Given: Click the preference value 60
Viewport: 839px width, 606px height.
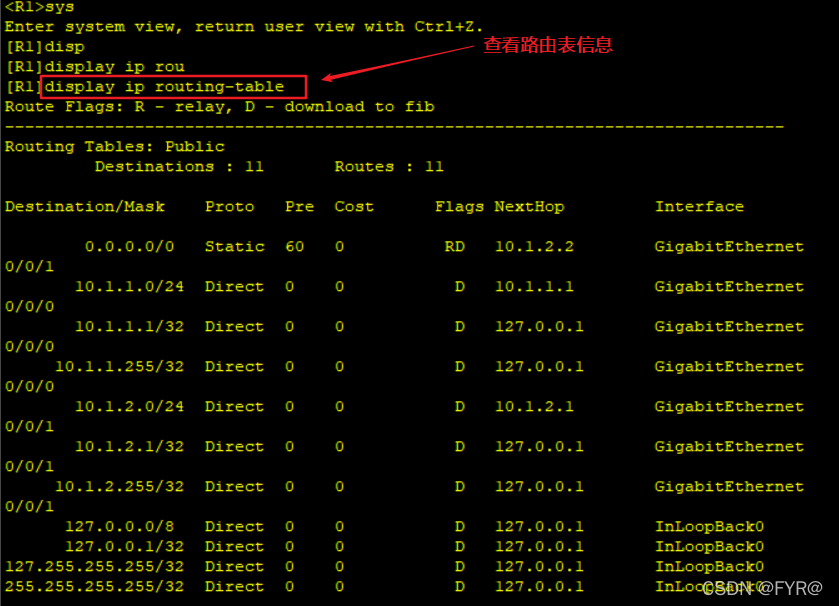Looking at the screenshot, I should coord(294,247).
